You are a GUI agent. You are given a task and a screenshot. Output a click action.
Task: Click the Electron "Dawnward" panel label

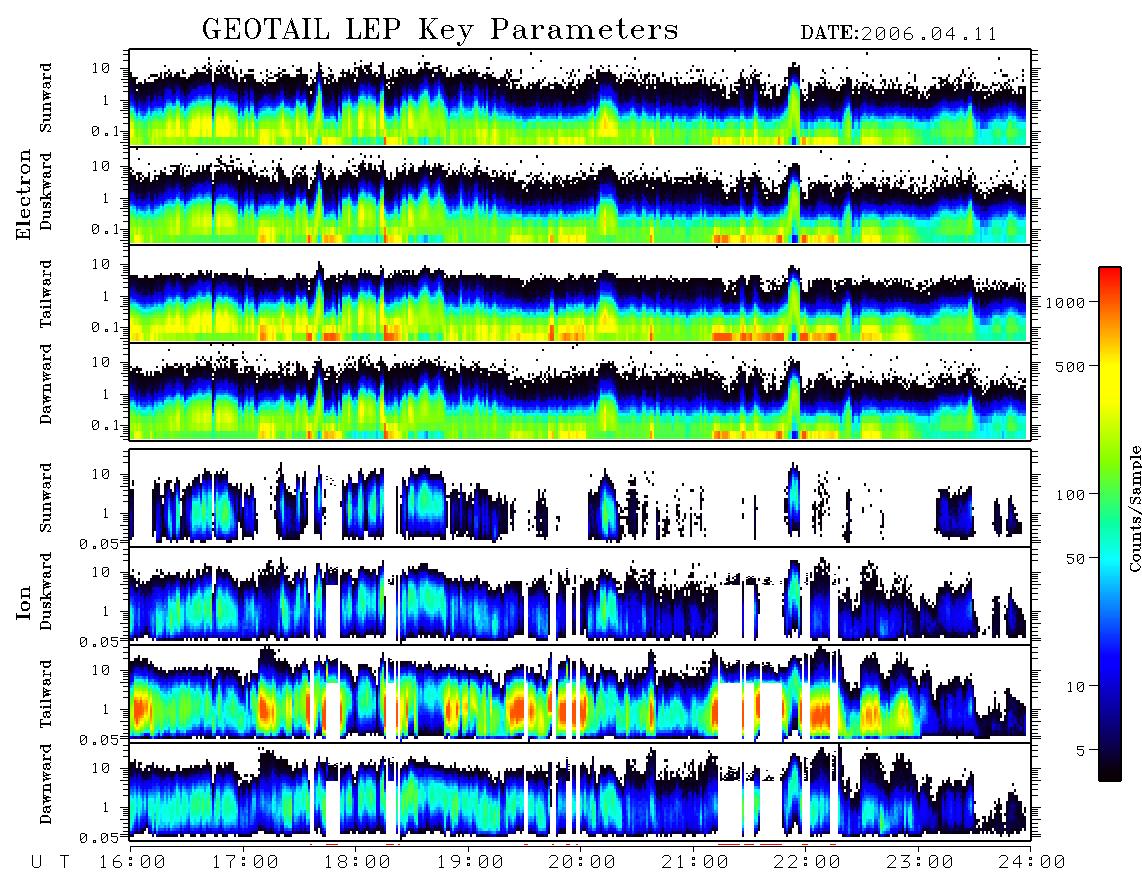(x=46, y=384)
